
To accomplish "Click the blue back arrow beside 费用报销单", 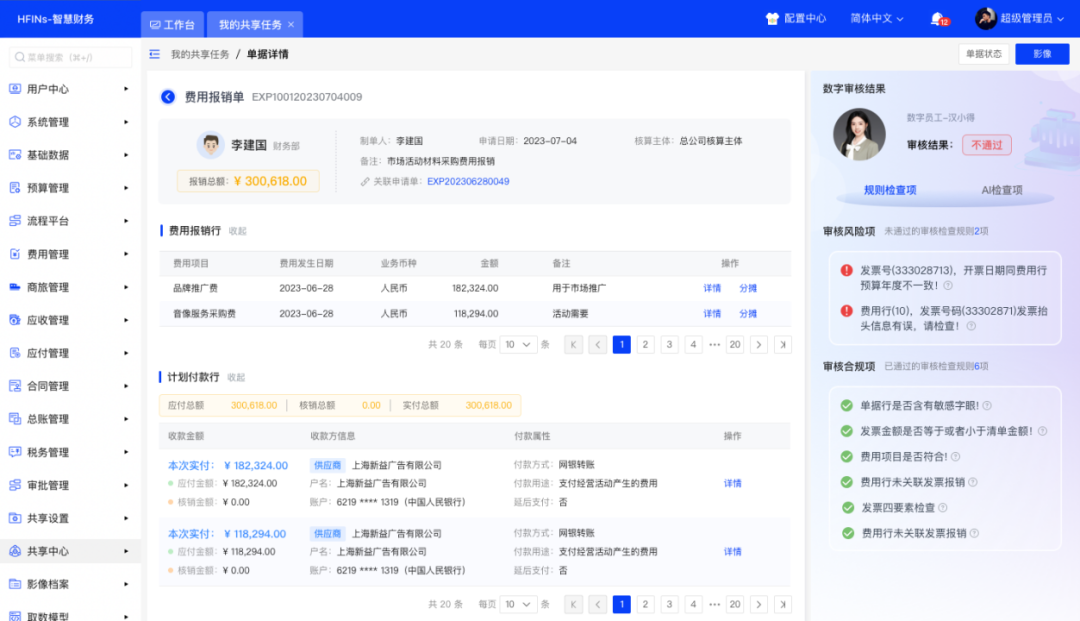I will [168, 97].
